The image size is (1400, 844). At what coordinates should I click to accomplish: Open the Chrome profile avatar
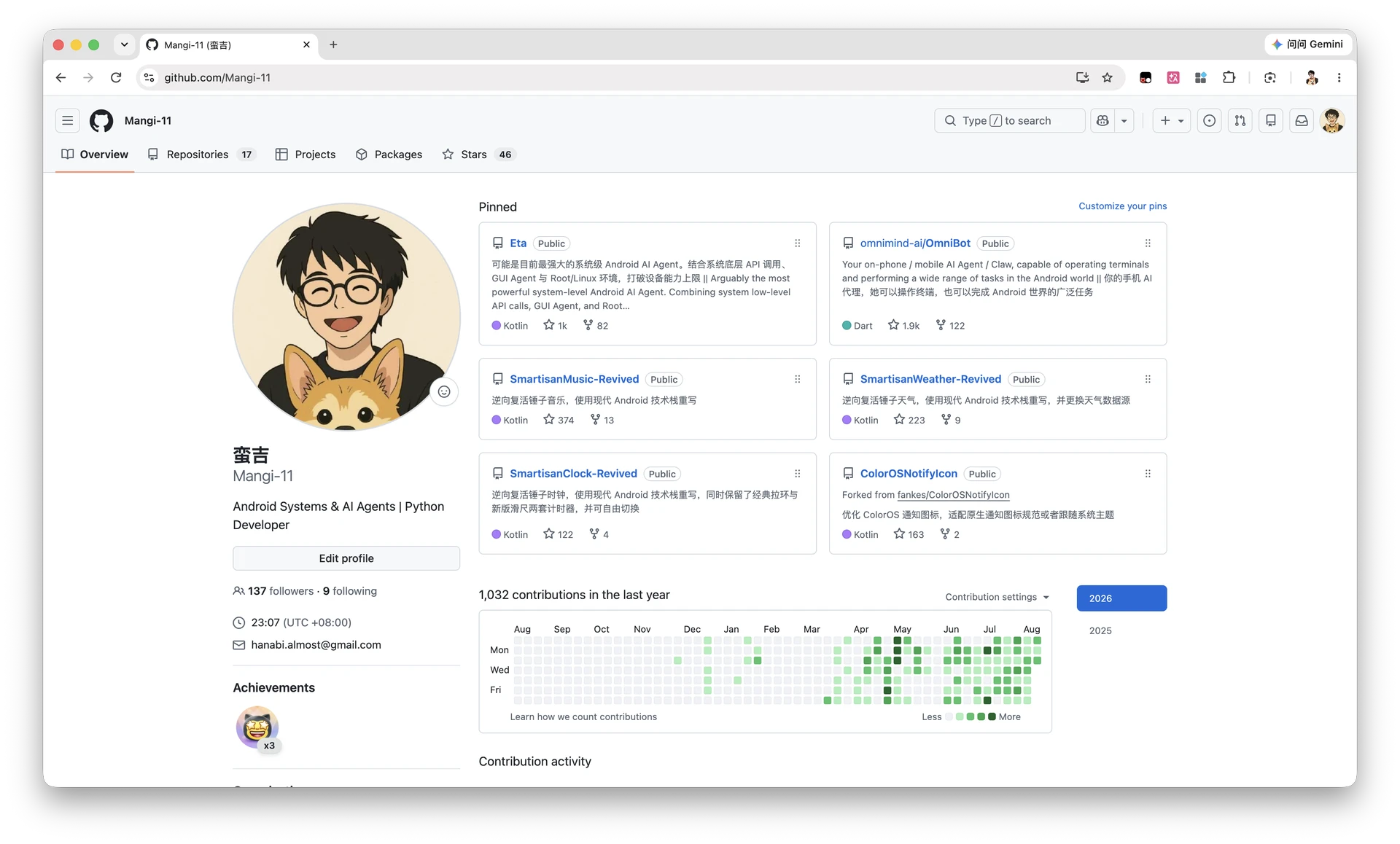coord(1312,78)
